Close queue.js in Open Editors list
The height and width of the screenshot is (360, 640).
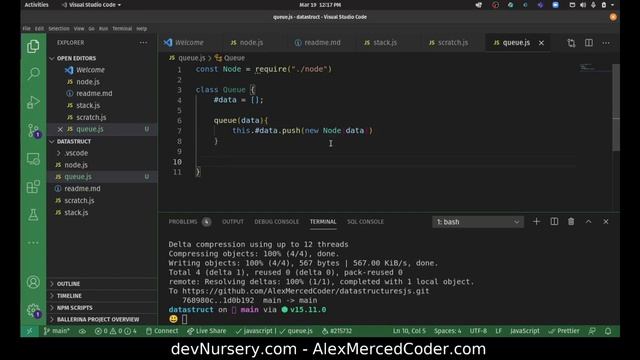60,129
